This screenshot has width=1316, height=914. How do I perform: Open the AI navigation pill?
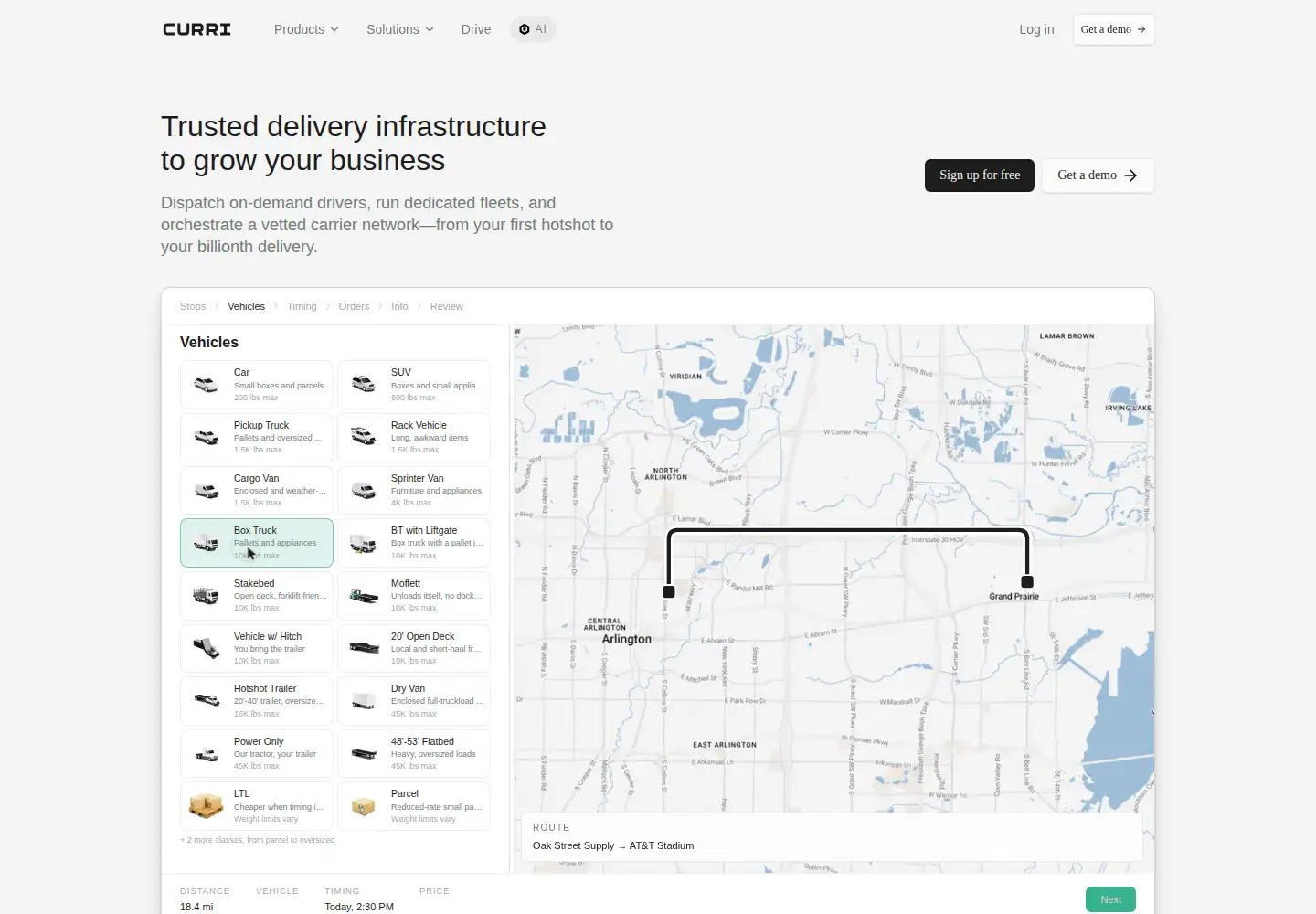[x=533, y=29]
